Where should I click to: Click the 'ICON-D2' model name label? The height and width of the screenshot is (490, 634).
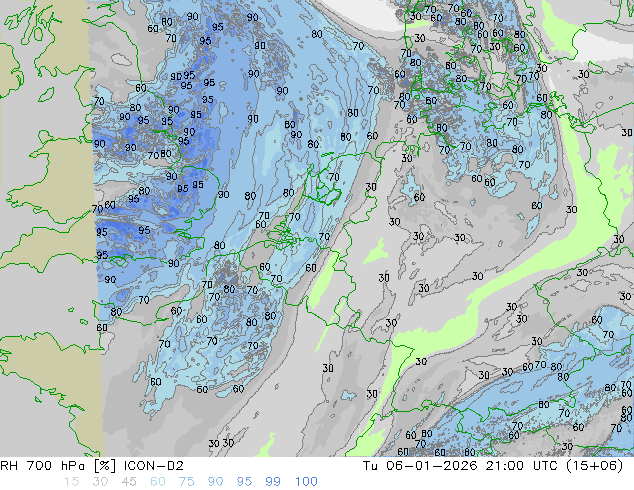[x=154, y=466]
